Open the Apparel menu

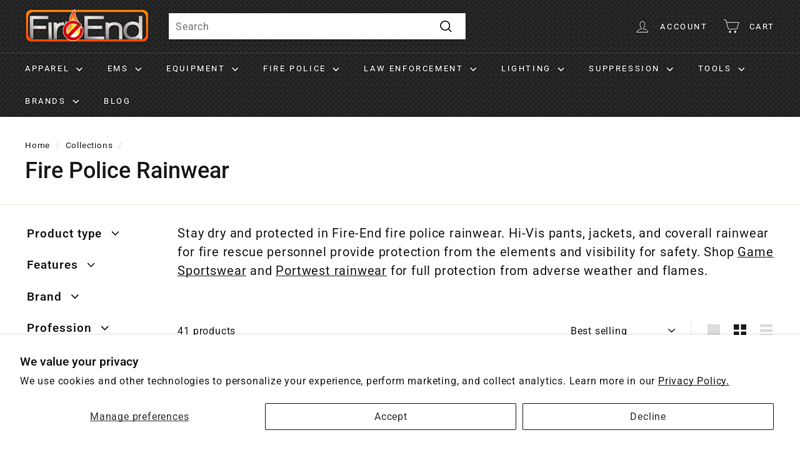coord(54,69)
